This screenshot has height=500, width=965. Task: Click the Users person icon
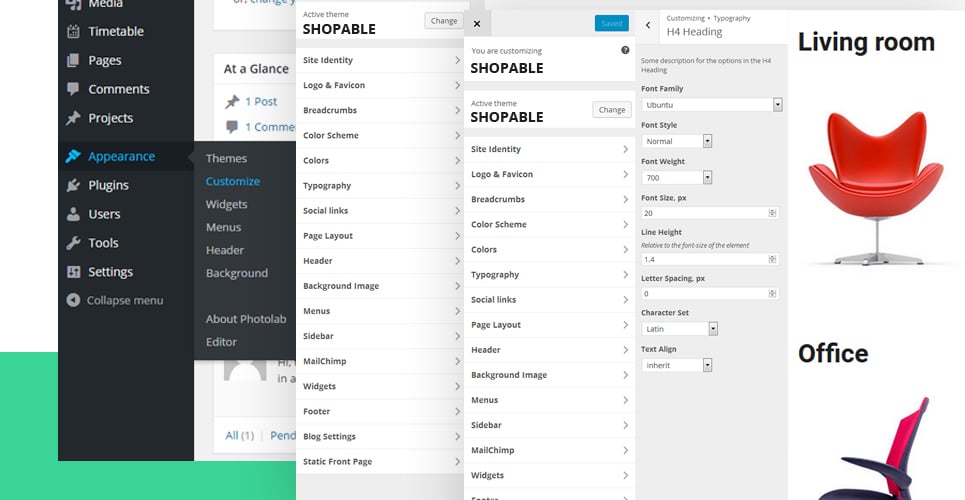point(73,214)
